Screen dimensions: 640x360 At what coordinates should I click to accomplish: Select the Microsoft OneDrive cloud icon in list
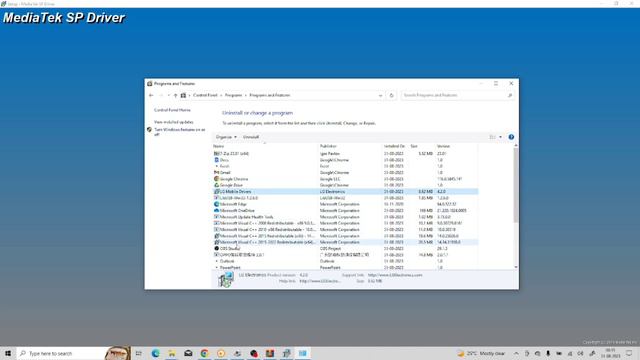216,210
